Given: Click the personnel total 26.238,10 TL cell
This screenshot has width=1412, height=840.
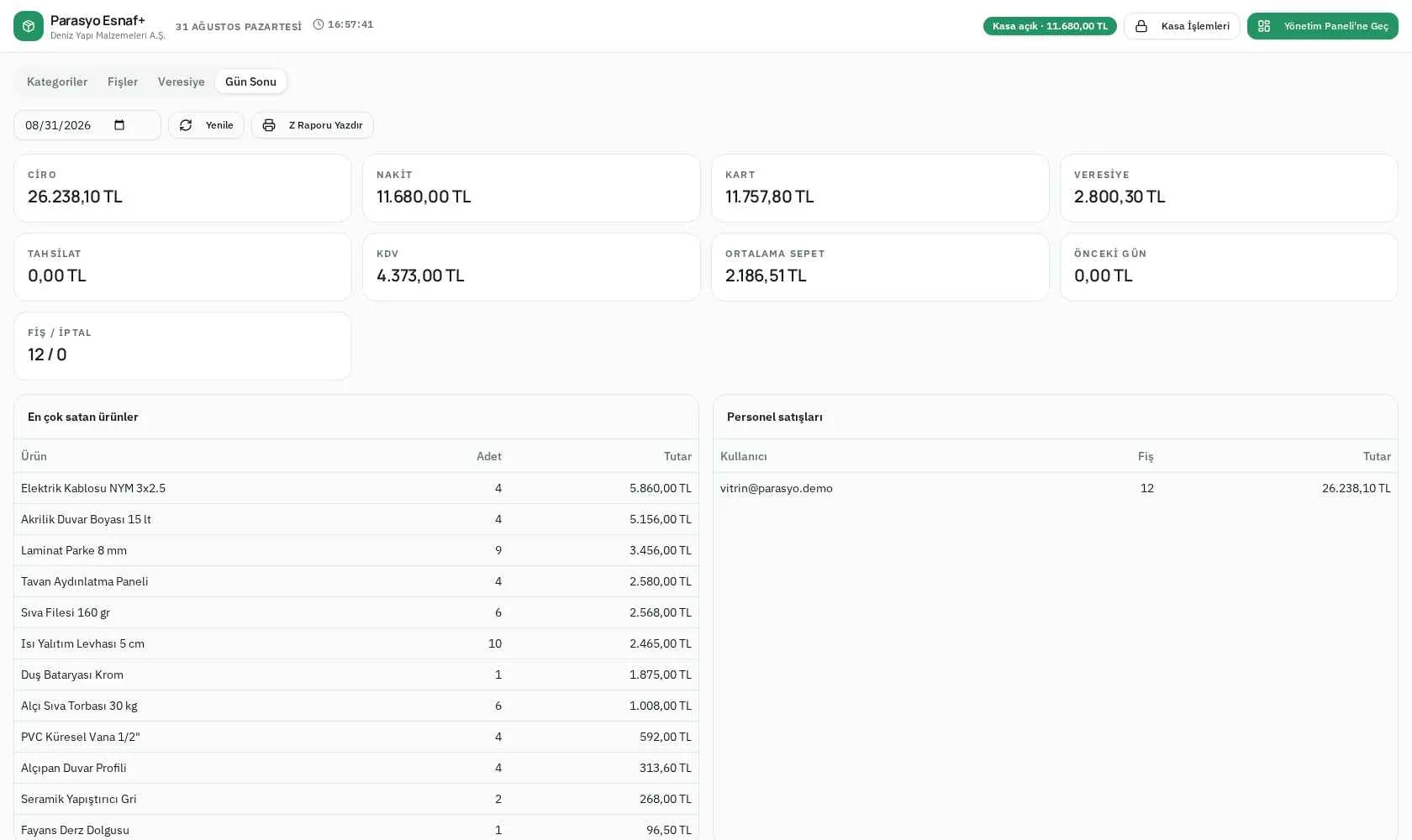Looking at the screenshot, I should coord(1357,488).
